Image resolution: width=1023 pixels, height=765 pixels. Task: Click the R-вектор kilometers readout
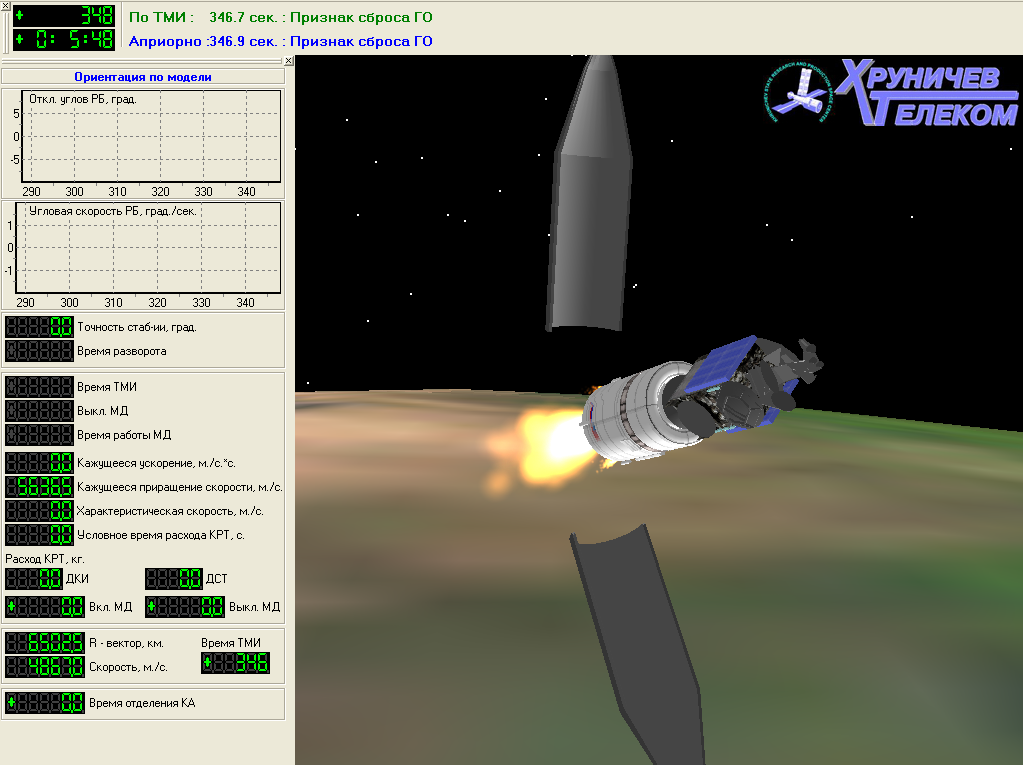[40, 643]
